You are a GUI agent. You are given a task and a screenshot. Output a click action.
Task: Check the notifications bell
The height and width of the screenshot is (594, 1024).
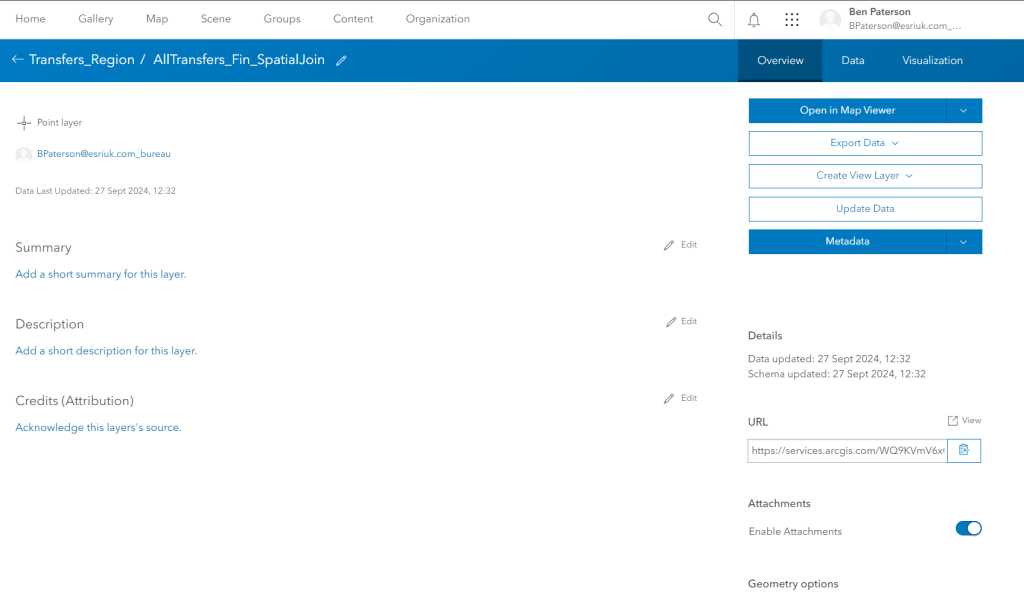(x=753, y=19)
